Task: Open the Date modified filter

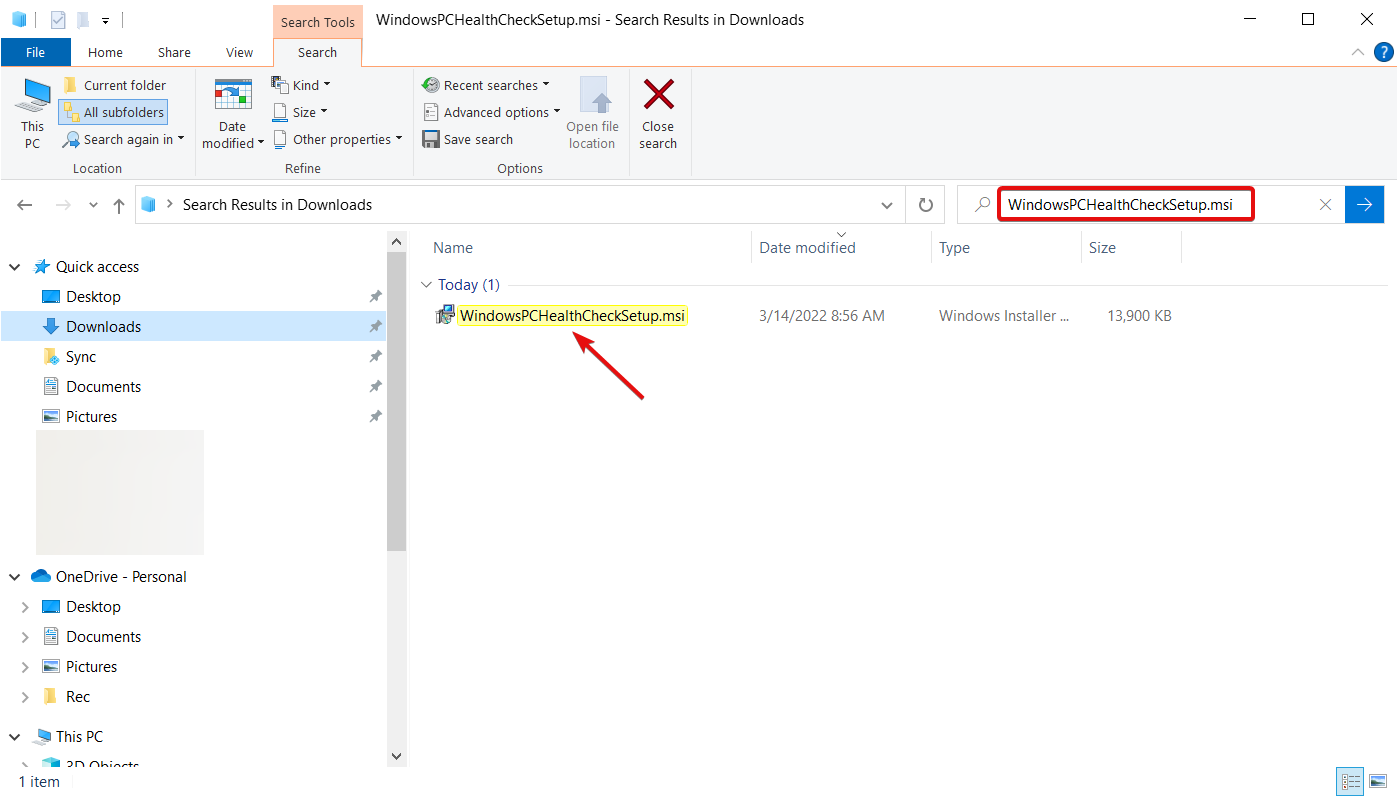Action: 233,114
